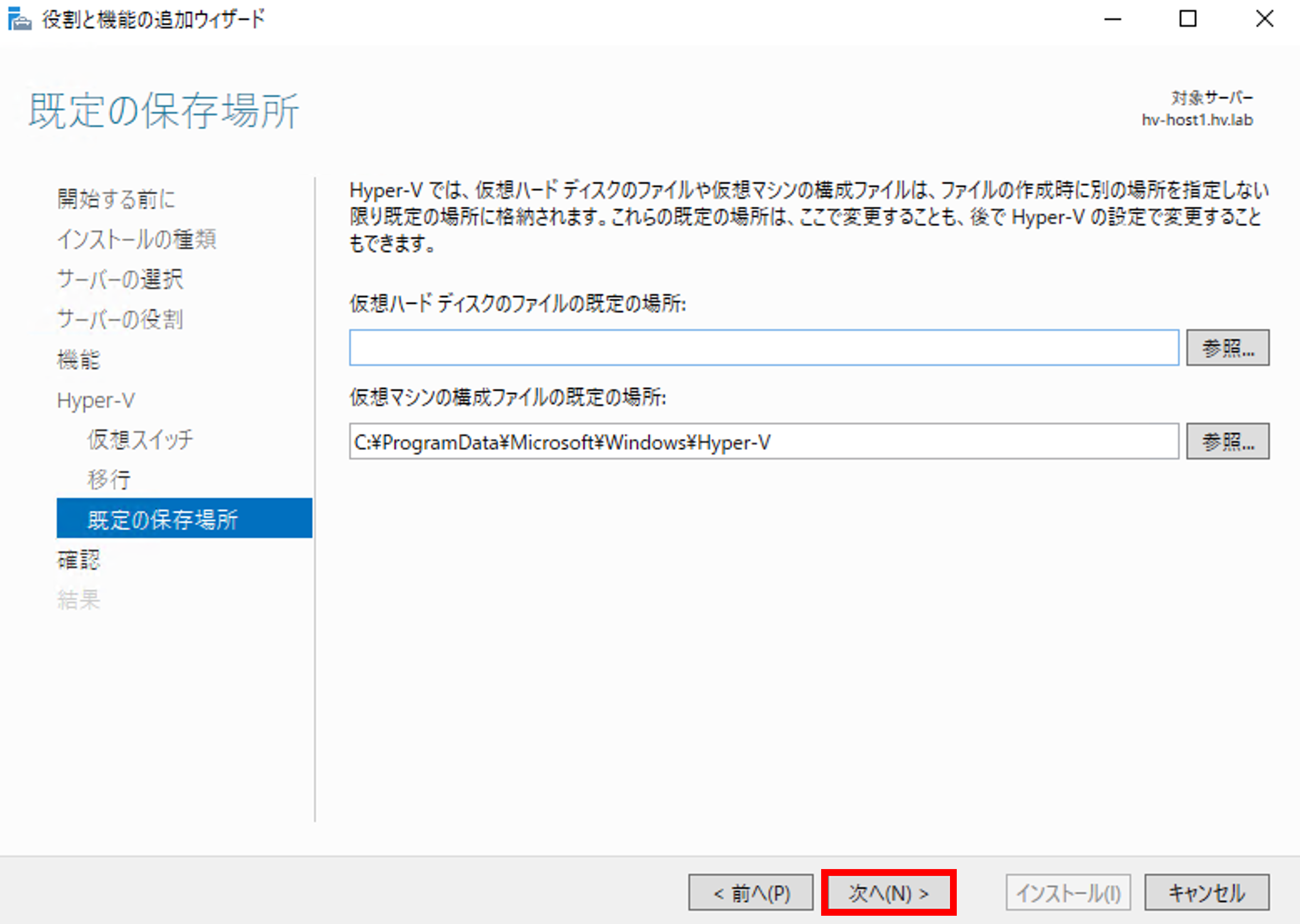Viewport: 1300px width, 924px height.
Task: Jump to サーバーの役割 step
Action: [x=120, y=319]
